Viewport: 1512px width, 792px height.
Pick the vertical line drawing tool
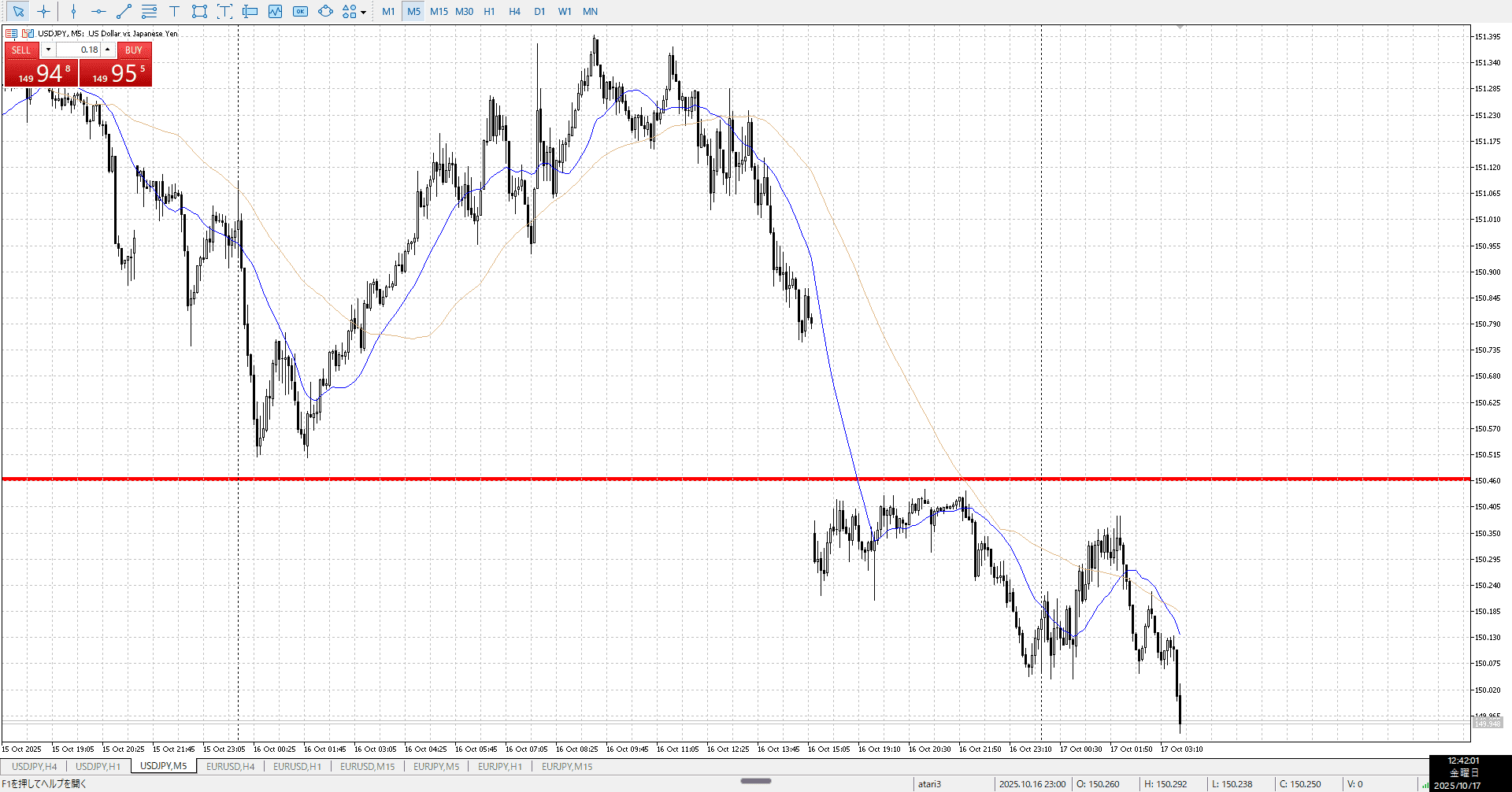click(73, 11)
